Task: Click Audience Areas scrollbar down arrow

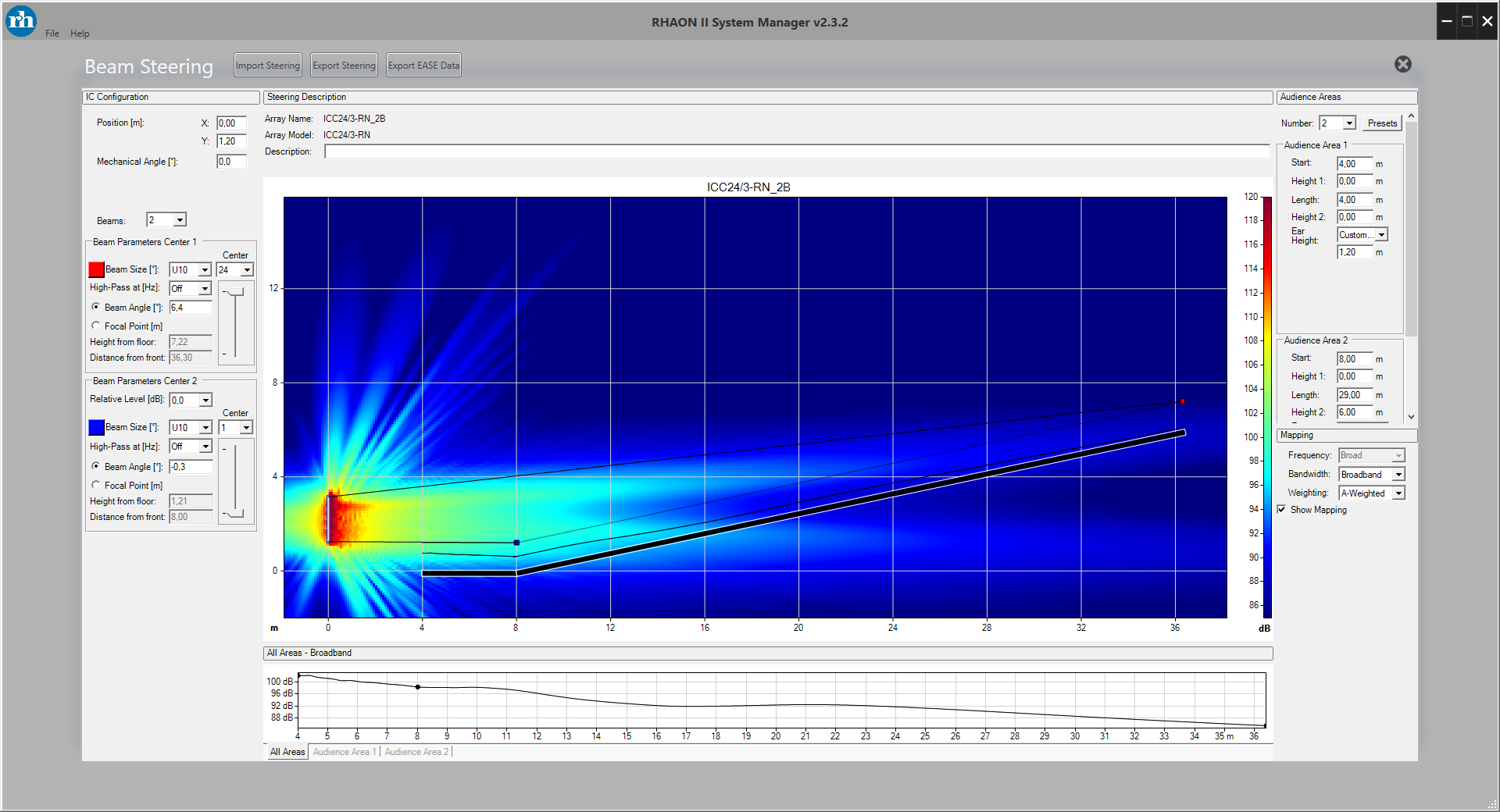Action: pos(1411,417)
